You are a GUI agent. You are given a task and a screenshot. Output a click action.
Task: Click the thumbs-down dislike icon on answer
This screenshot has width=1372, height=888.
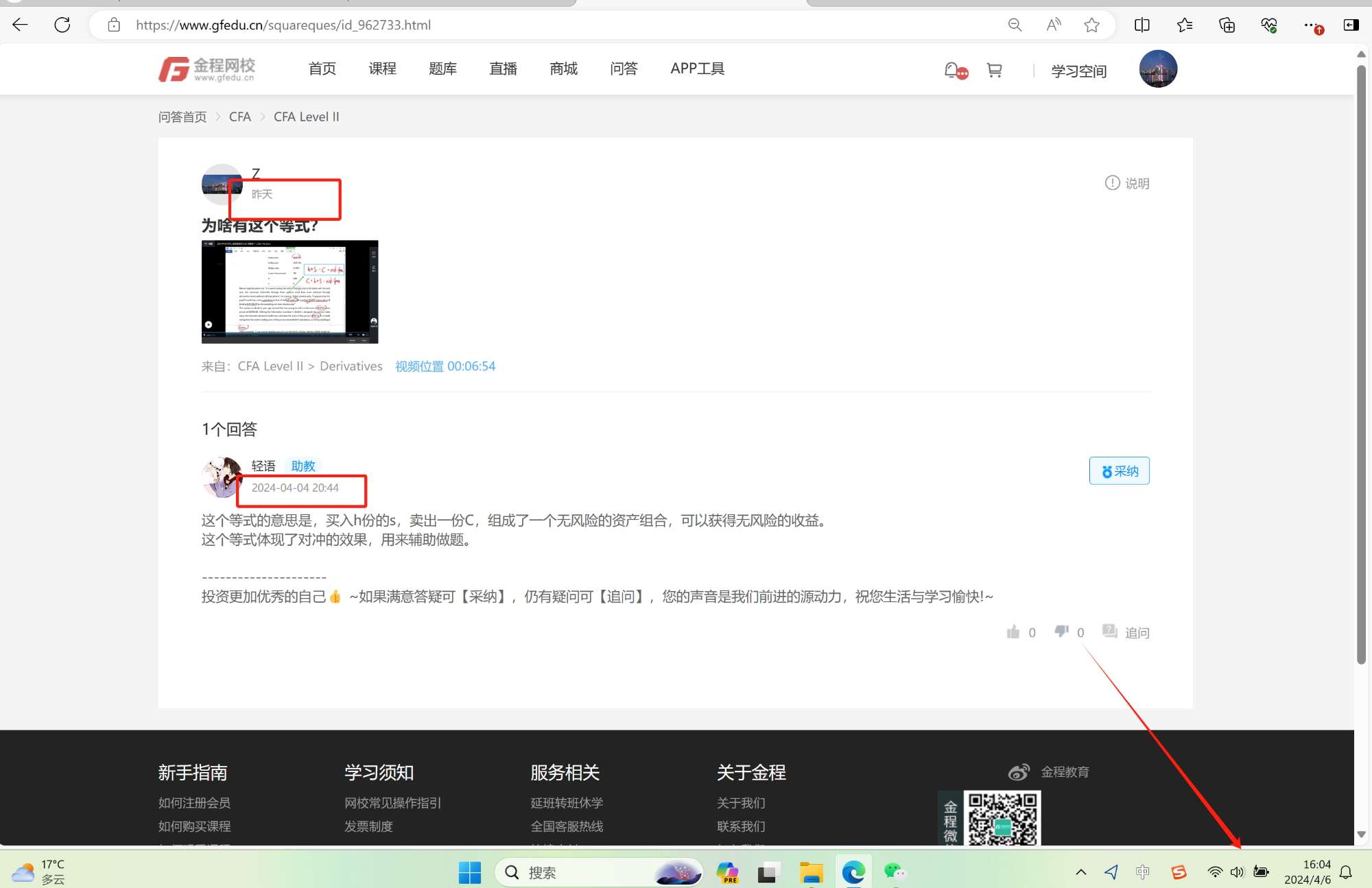(1061, 632)
